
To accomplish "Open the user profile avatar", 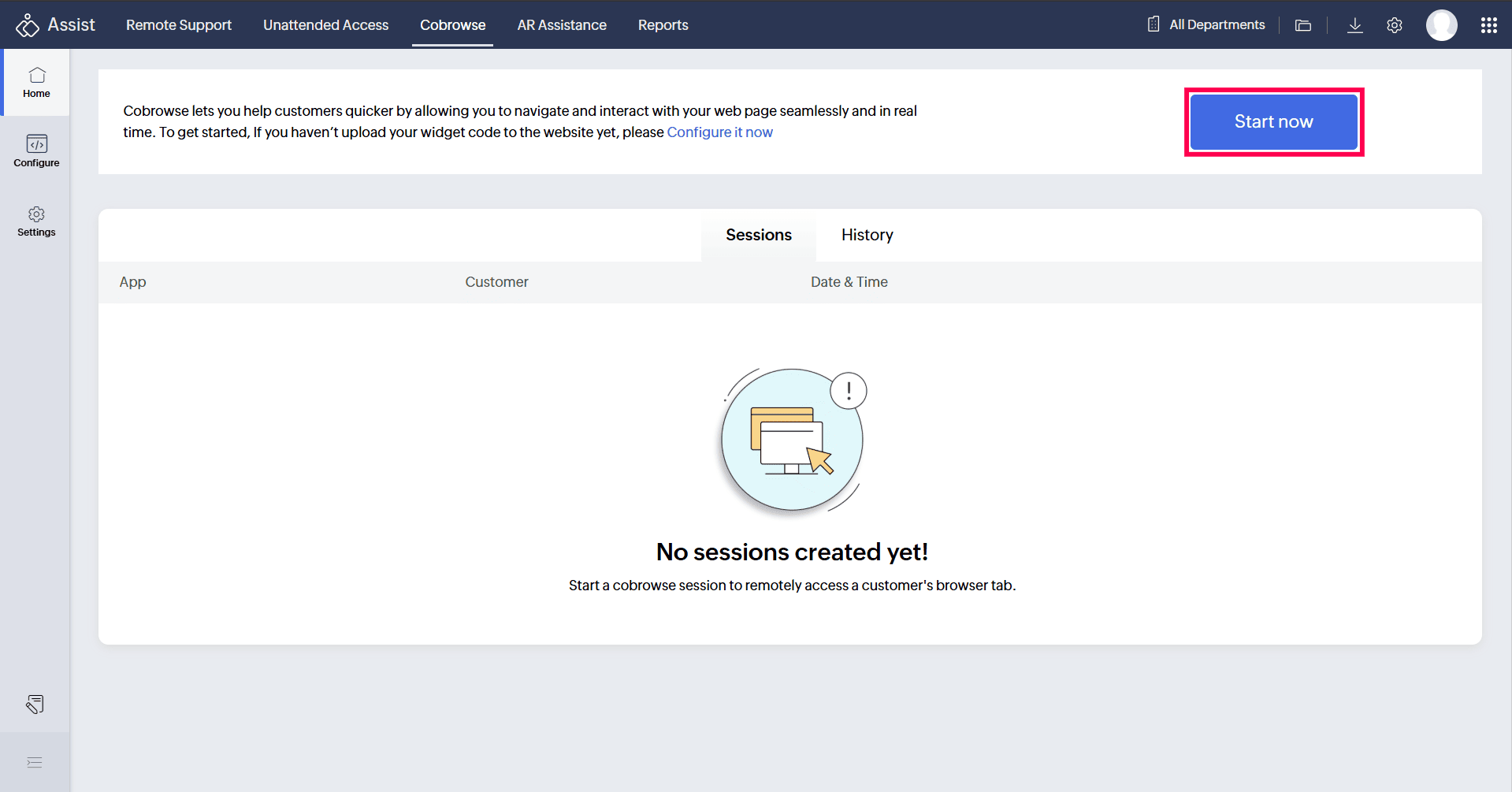I will 1441,25.
